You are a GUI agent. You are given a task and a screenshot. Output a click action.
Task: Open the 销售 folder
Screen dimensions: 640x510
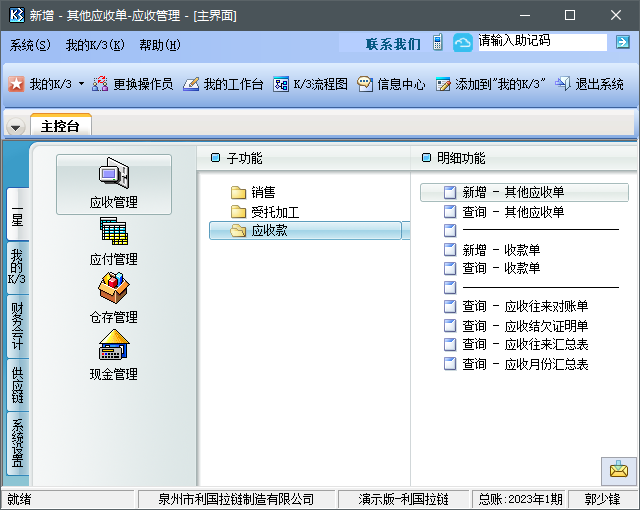(x=263, y=192)
